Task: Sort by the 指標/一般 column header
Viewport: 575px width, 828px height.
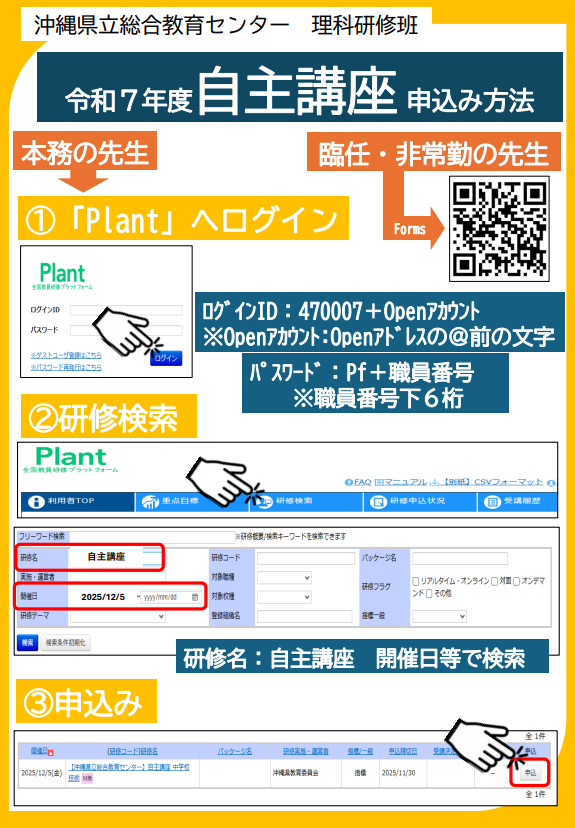Action: click(360, 751)
